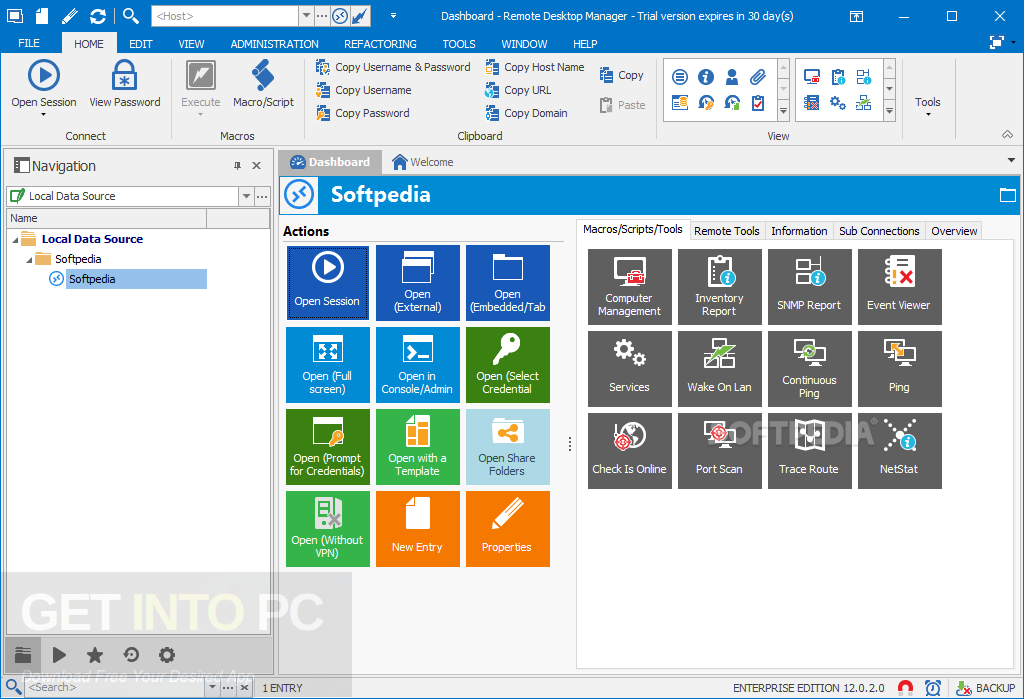The width and height of the screenshot is (1024, 699).
Task: Click the alarm clock status bar icon
Action: pos(933,687)
